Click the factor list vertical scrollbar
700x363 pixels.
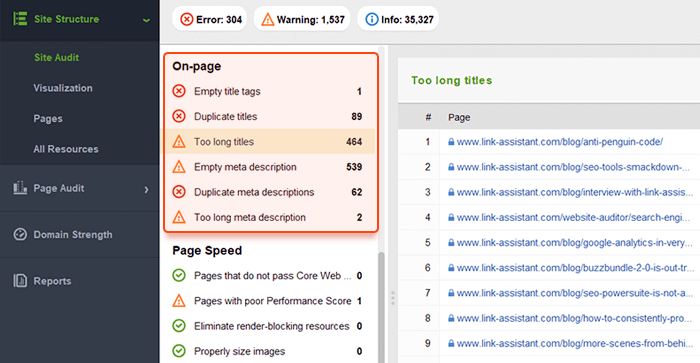point(381,307)
